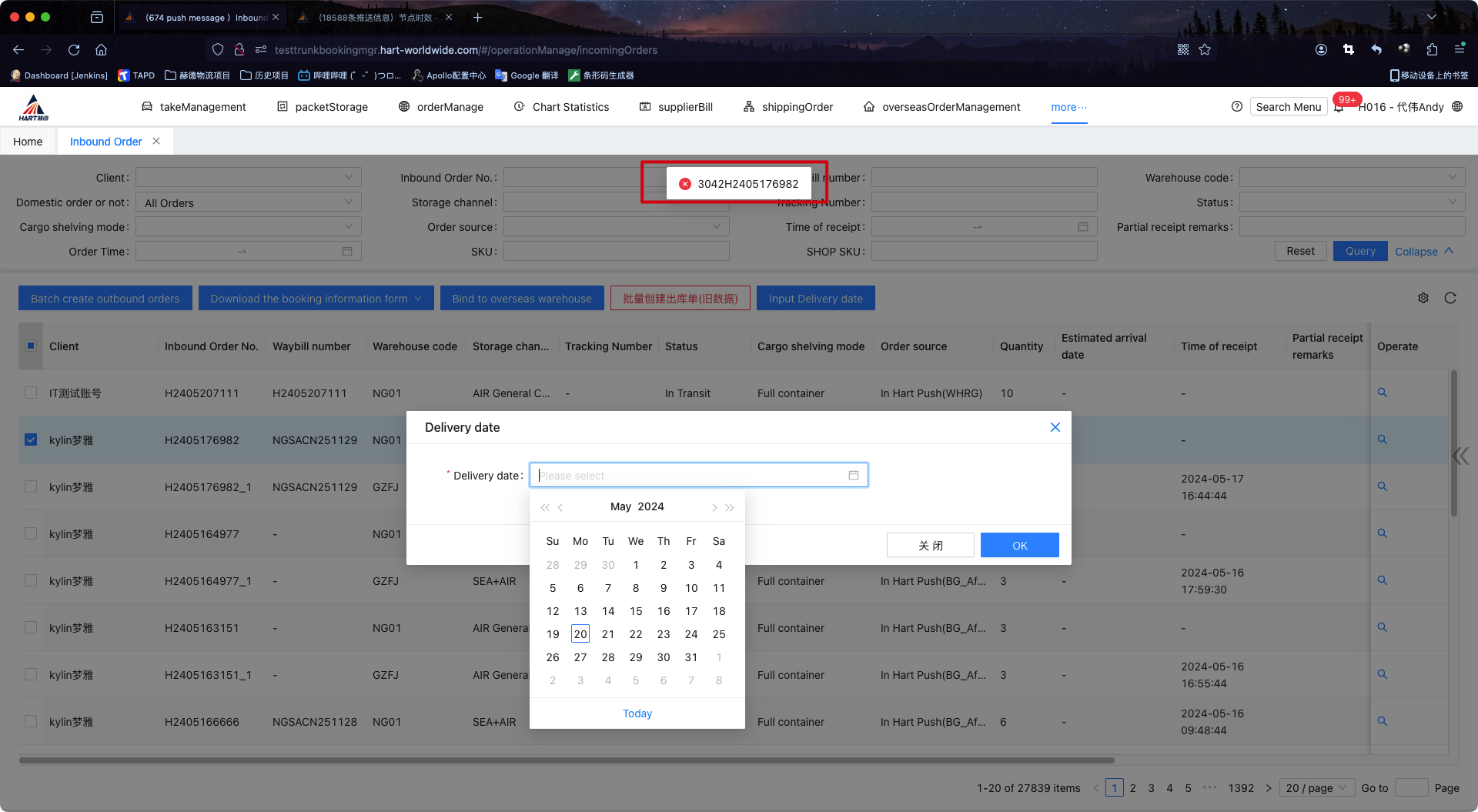
Task: Uncheck the H2405176982 row checkbox
Action: 31,439
